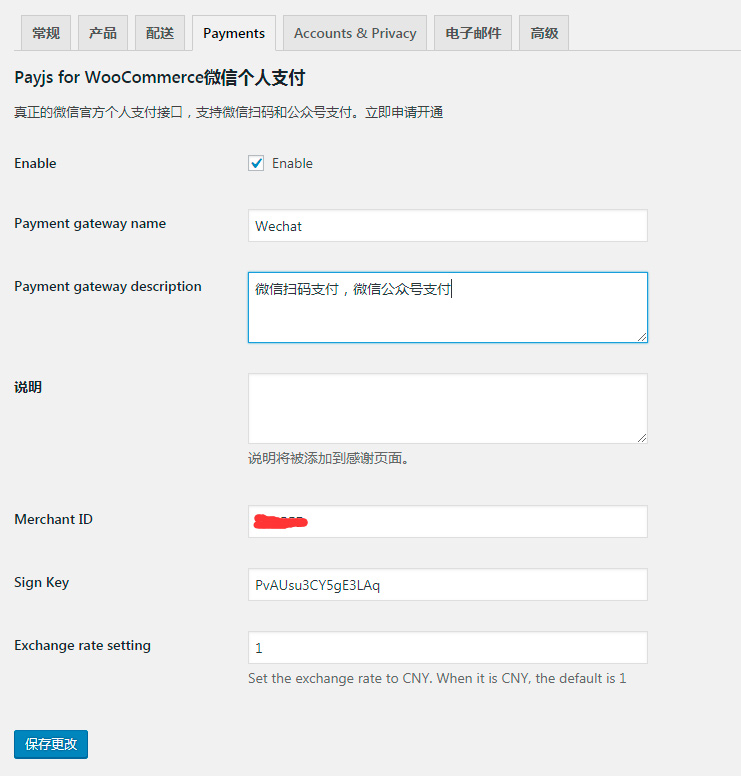
Task: Grab the description textarea resize handle
Action: pyautogui.click(x=642, y=337)
